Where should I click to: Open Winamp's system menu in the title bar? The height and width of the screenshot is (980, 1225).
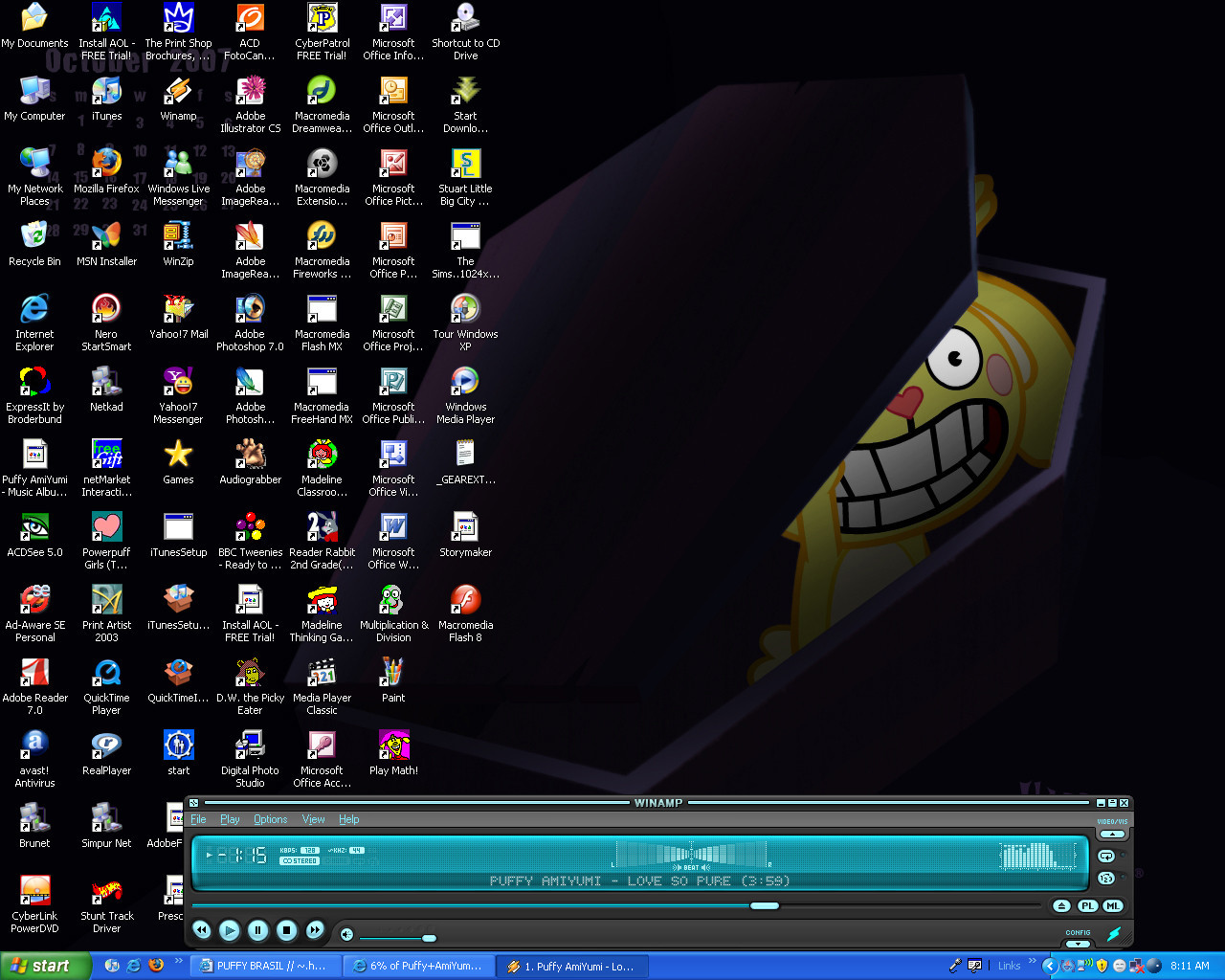tap(193, 803)
